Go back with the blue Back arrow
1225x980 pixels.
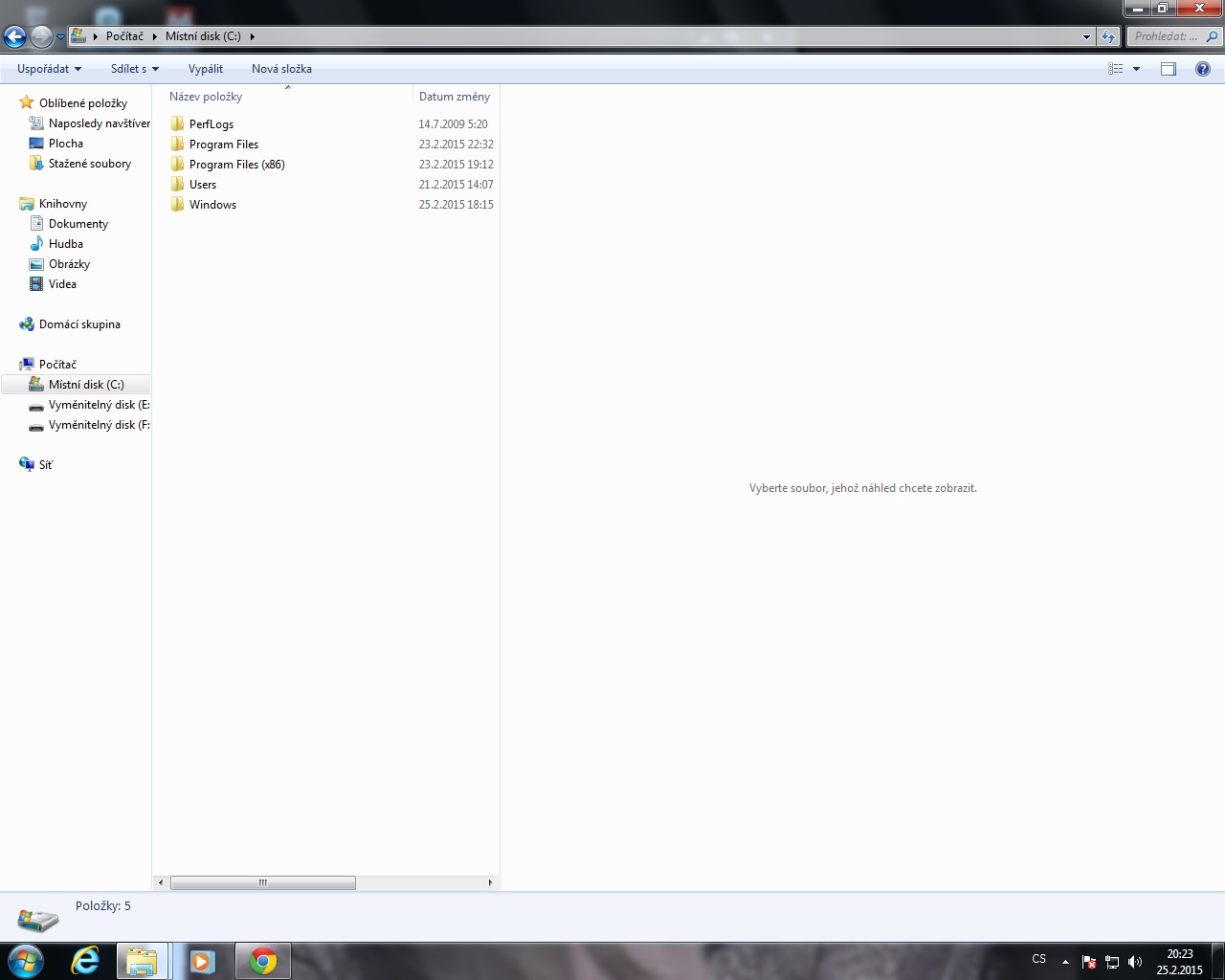click(14, 37)
